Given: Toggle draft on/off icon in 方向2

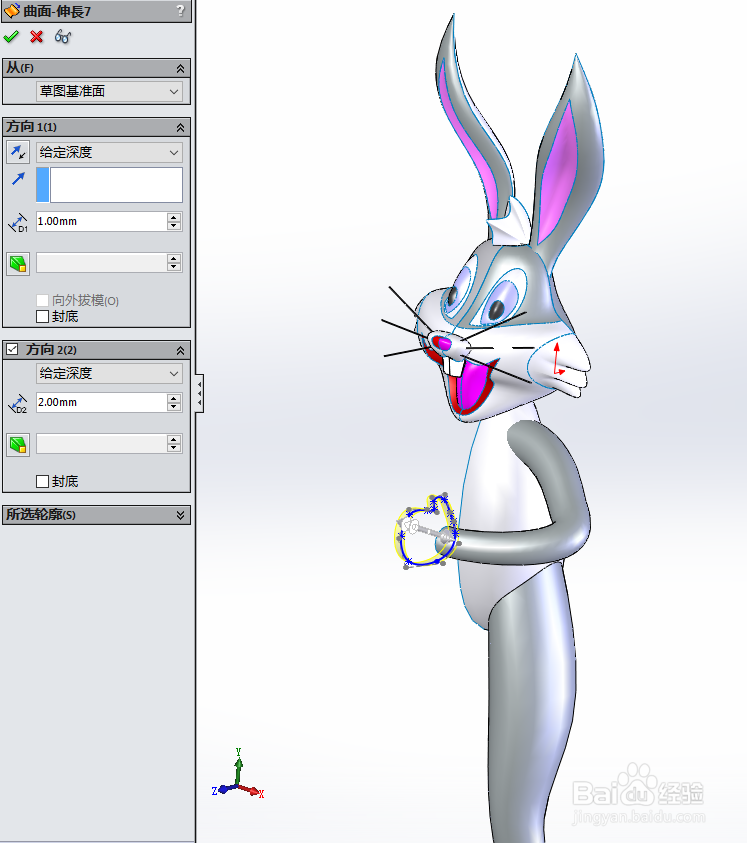Looking at the screenshot, I should pos(18,445).
